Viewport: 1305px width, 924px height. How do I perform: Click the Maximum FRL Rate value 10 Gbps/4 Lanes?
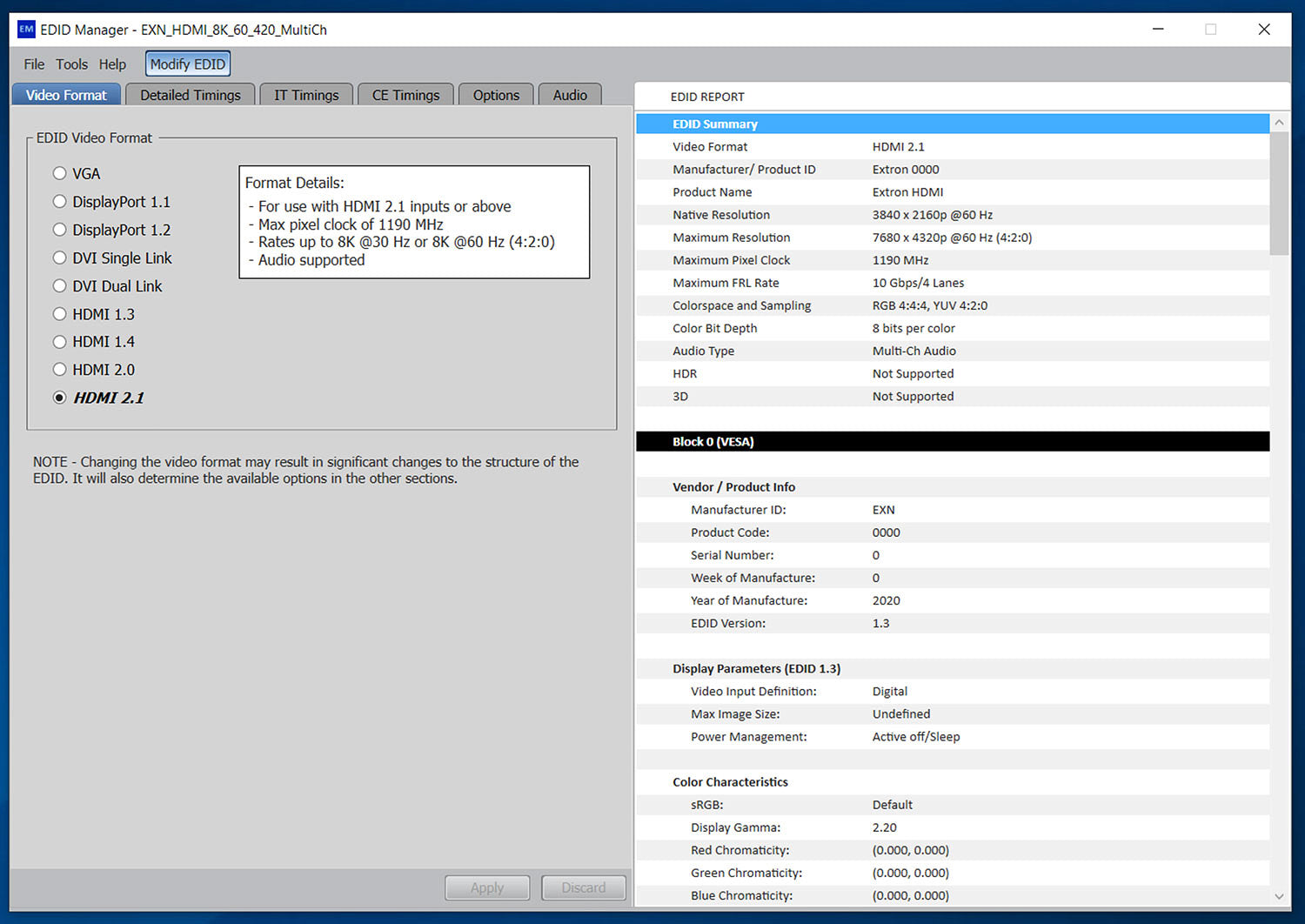918,283
